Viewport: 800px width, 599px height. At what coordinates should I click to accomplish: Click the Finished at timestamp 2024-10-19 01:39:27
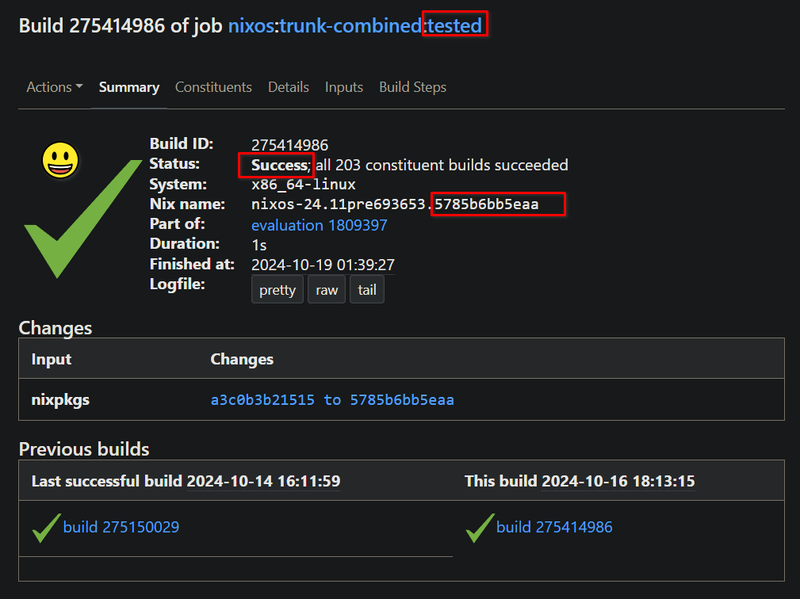tap(323, 264)
